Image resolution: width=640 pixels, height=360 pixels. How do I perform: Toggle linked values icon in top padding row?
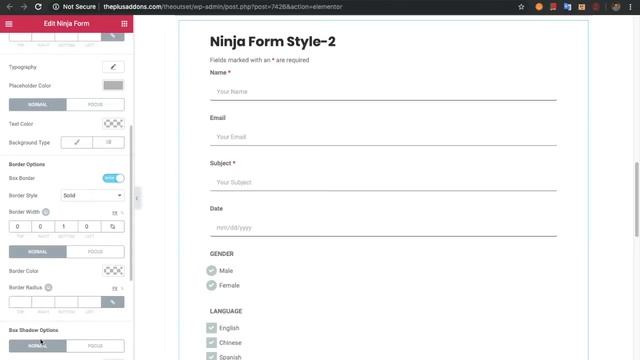pyautogui.click(x=113, y=36)
